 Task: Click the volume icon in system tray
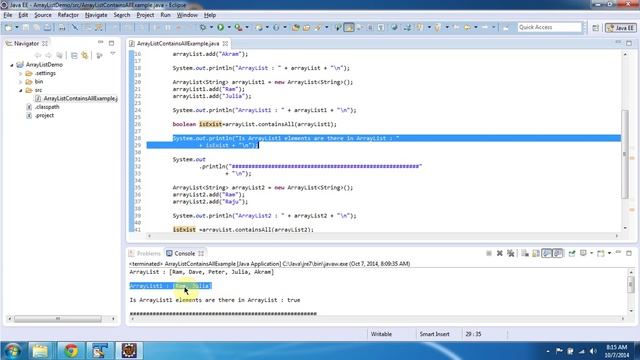(593, 351)
